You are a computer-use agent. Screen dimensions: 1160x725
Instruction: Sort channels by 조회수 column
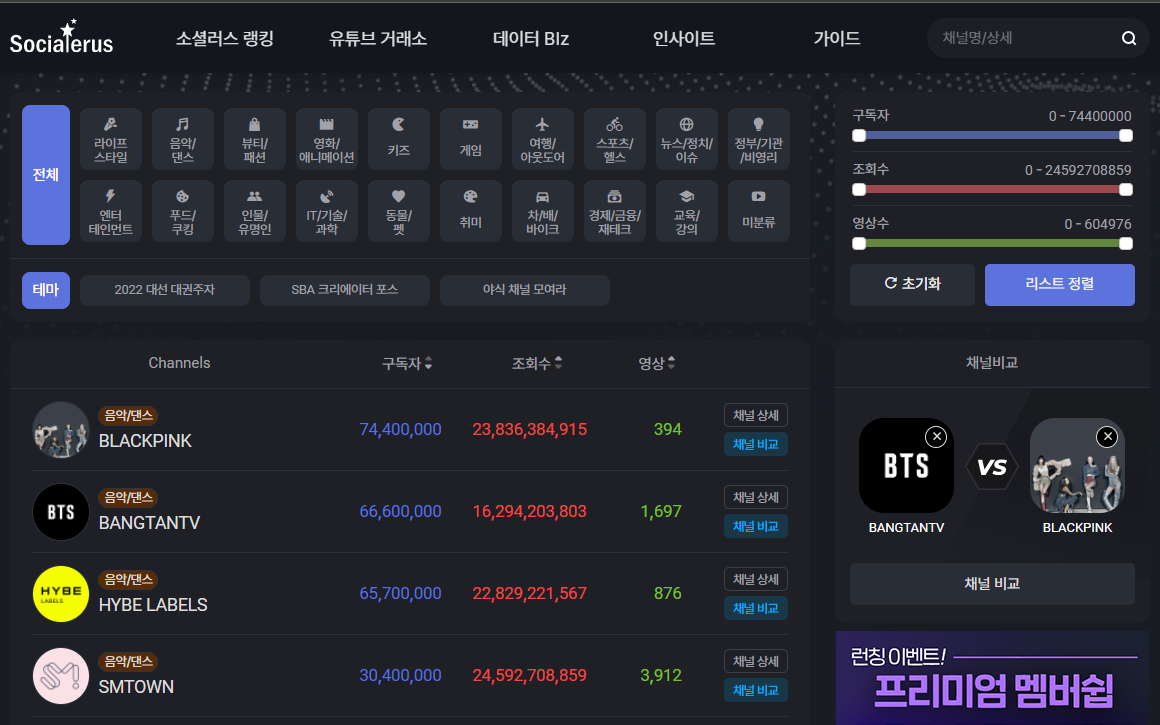click(537, 363)
